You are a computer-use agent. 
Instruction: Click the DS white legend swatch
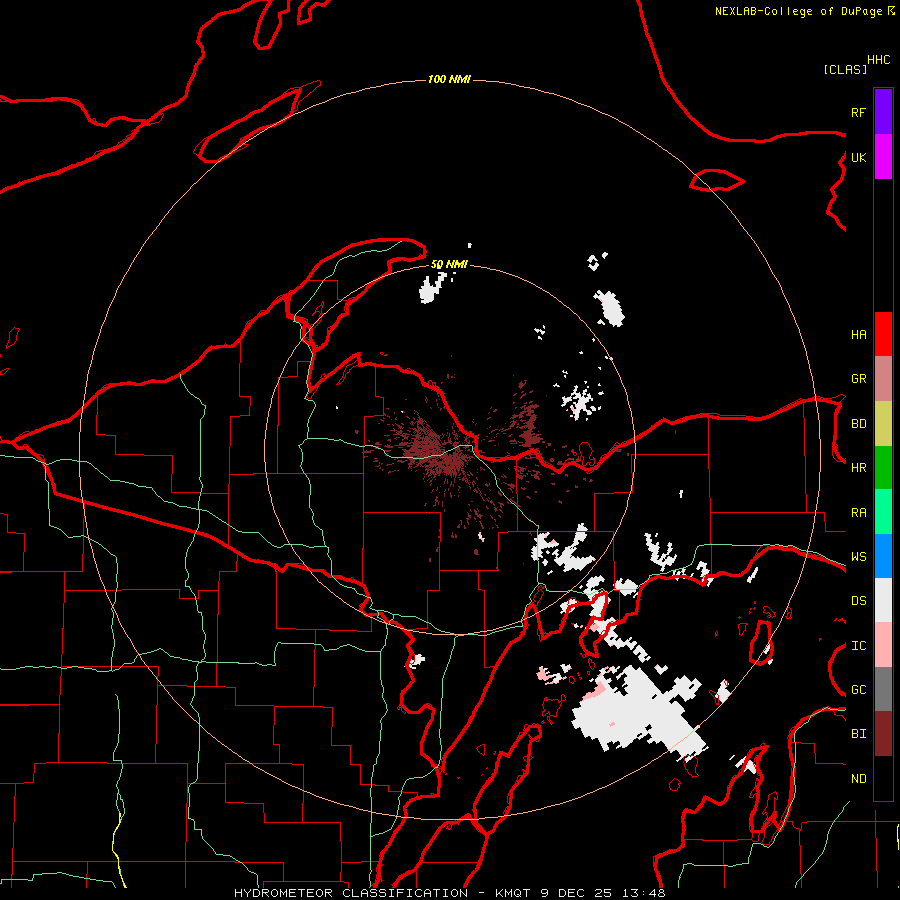(883, 600)
